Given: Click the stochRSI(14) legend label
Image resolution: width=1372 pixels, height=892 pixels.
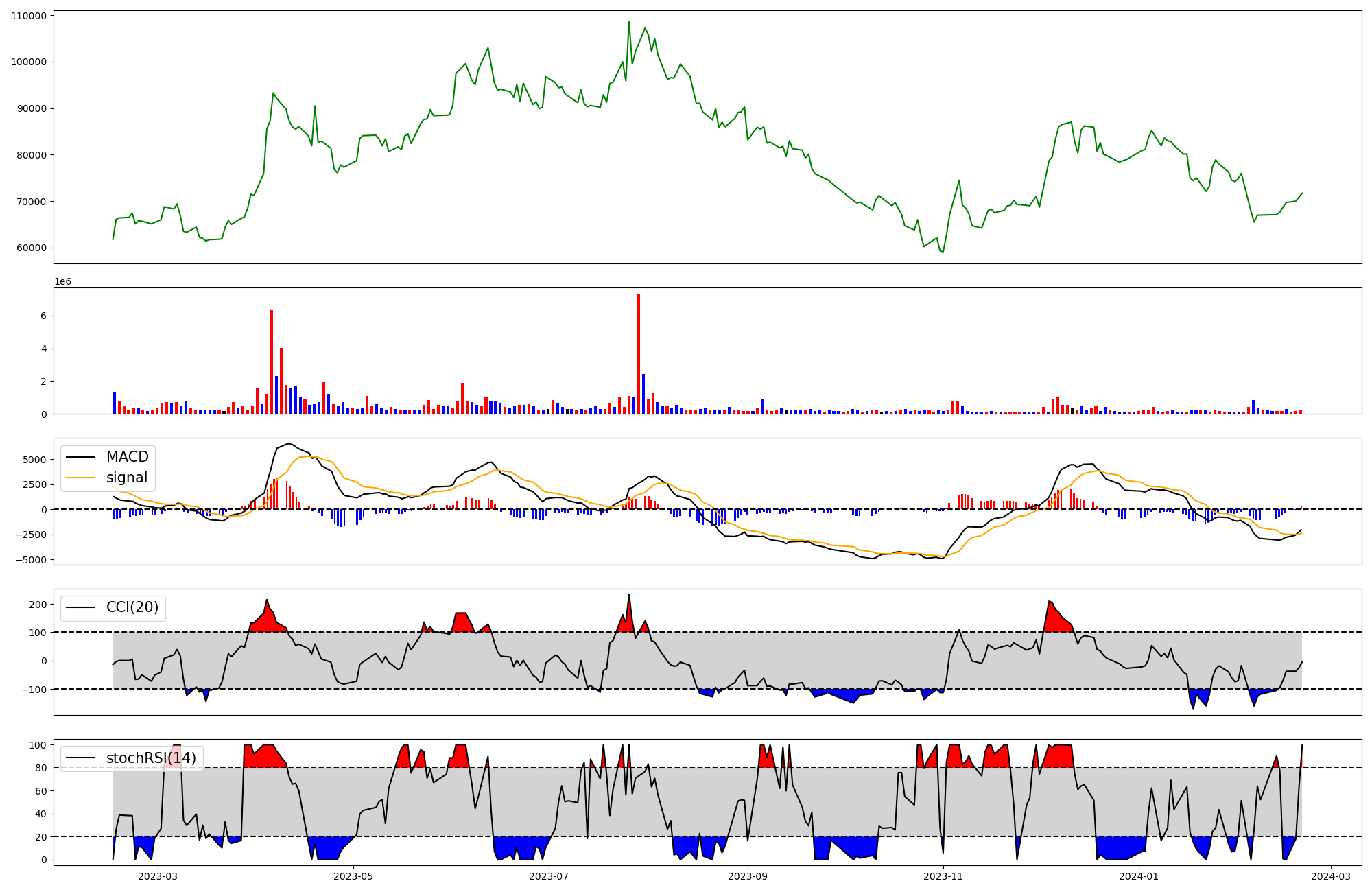Looking at the screenshot, I should 151,758.
